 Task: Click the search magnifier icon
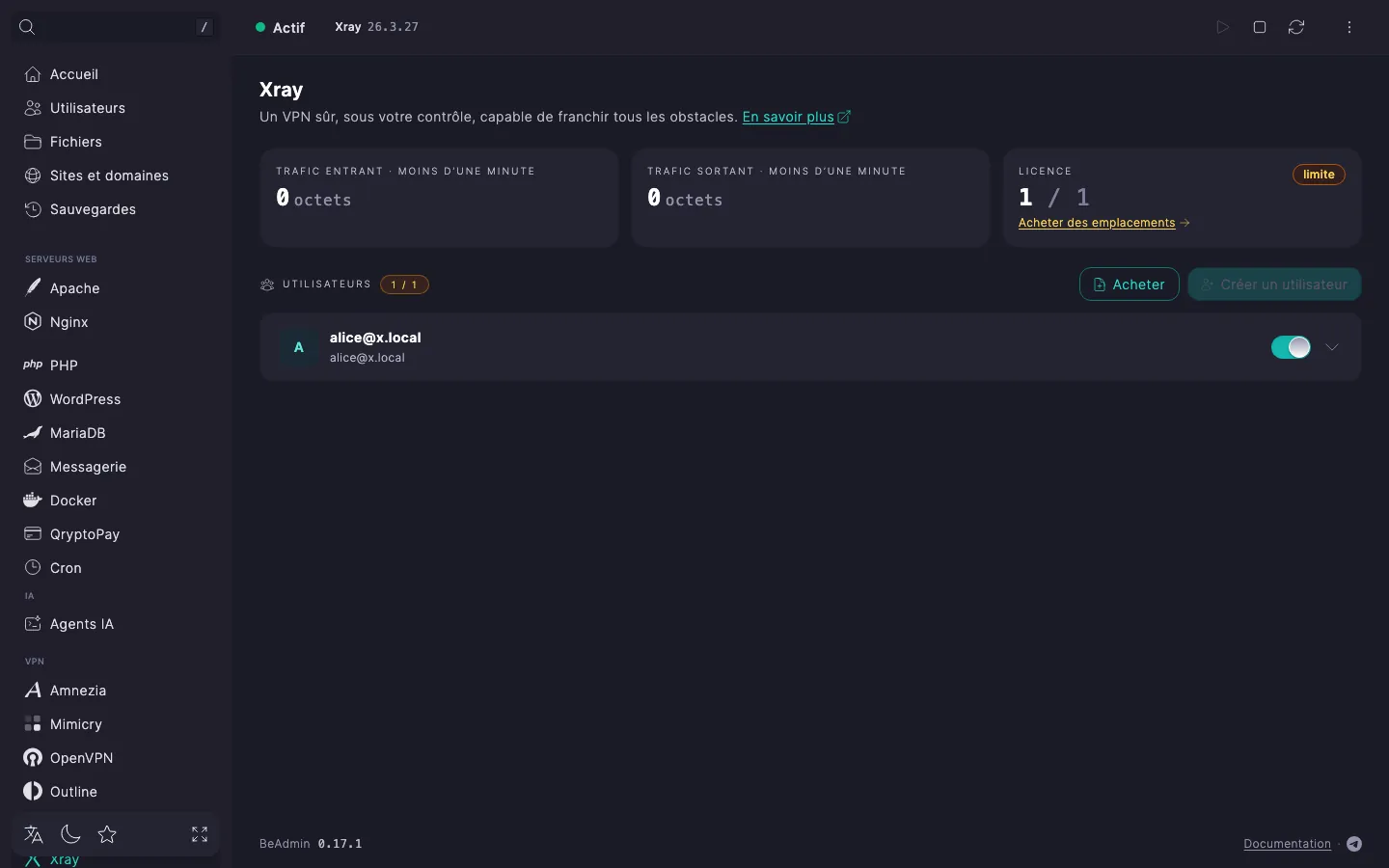[x=27, y=27]
